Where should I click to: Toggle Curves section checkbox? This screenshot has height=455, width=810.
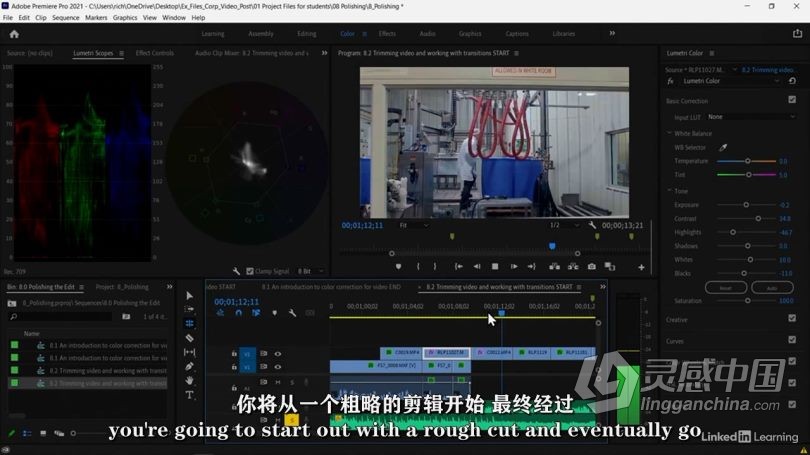tap(792, 340)
